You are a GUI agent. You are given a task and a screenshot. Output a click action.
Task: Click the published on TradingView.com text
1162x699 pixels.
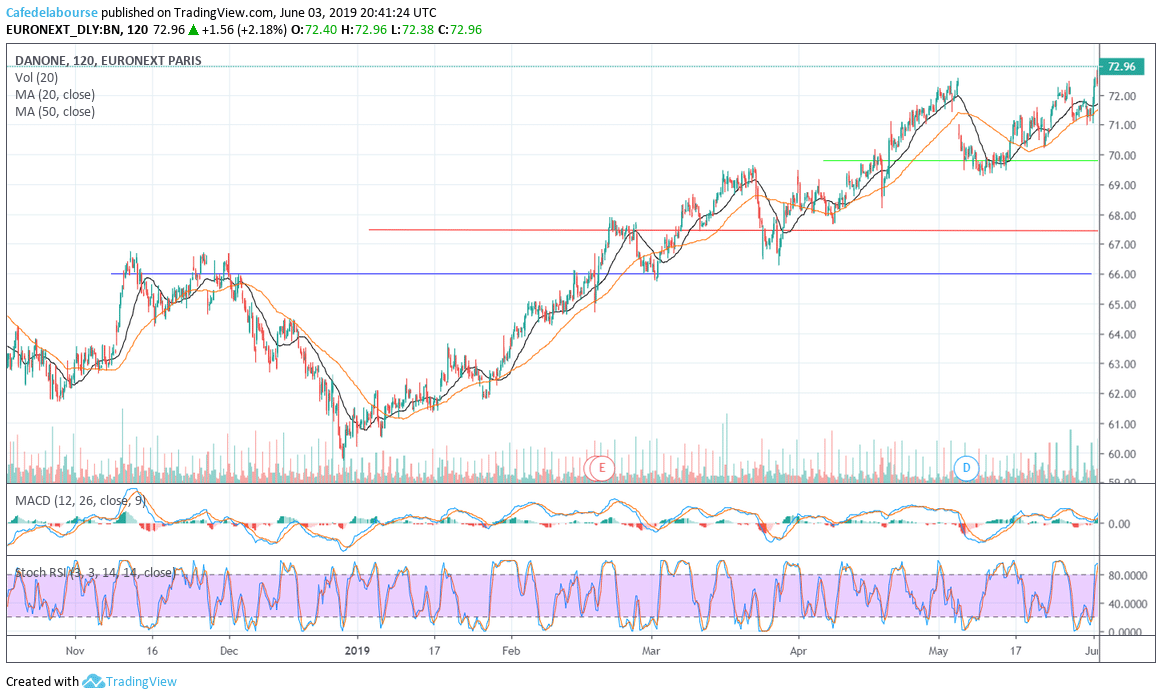tap(186, 13)
